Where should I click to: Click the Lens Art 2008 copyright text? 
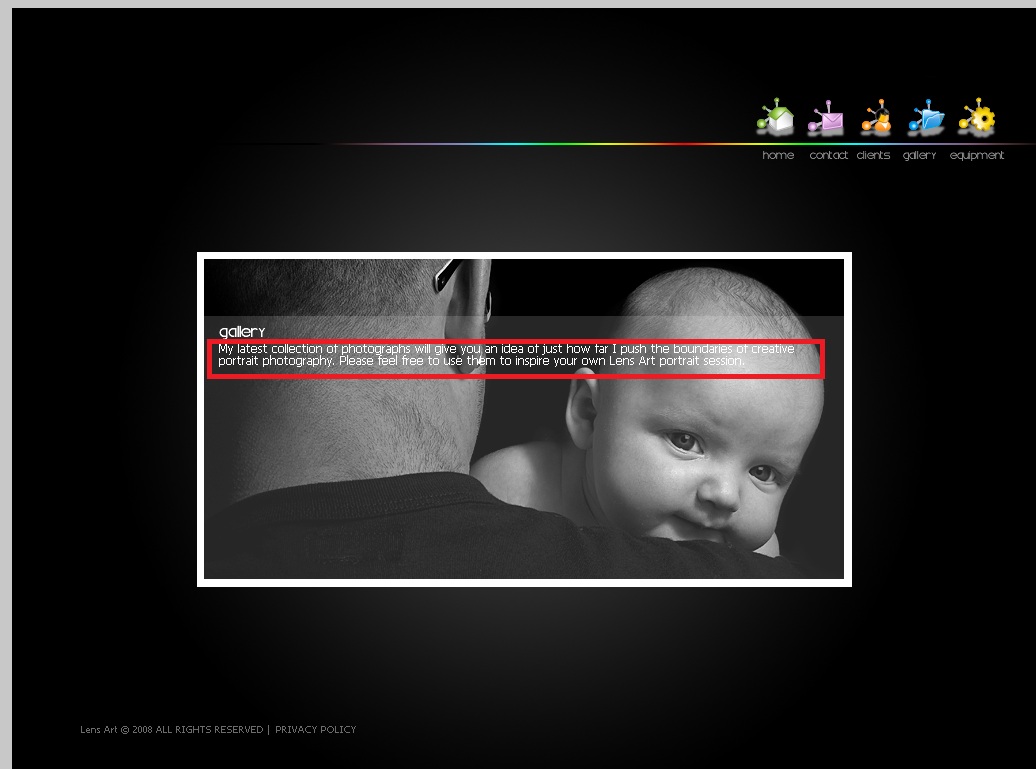tap(172, 729)
